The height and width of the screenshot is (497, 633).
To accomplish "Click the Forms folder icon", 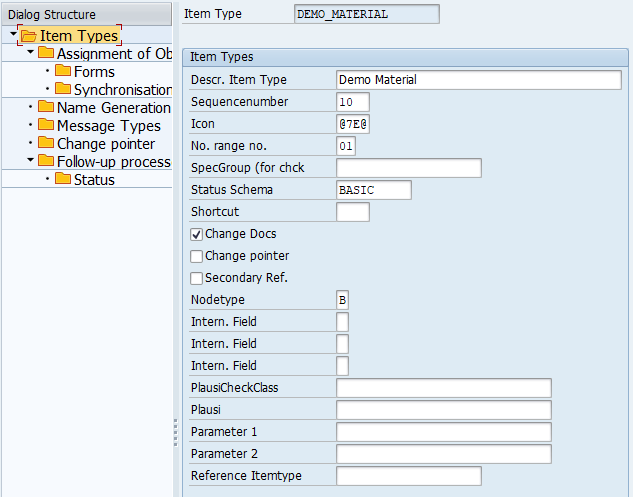I will pos(63,72).
